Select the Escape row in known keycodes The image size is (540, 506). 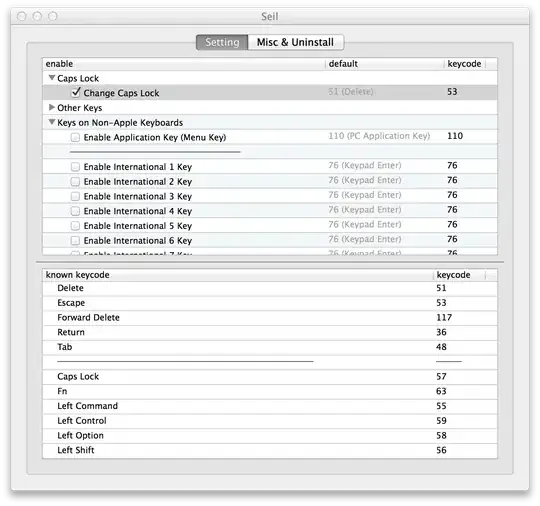pyautogui.click(x=270, y=303)
